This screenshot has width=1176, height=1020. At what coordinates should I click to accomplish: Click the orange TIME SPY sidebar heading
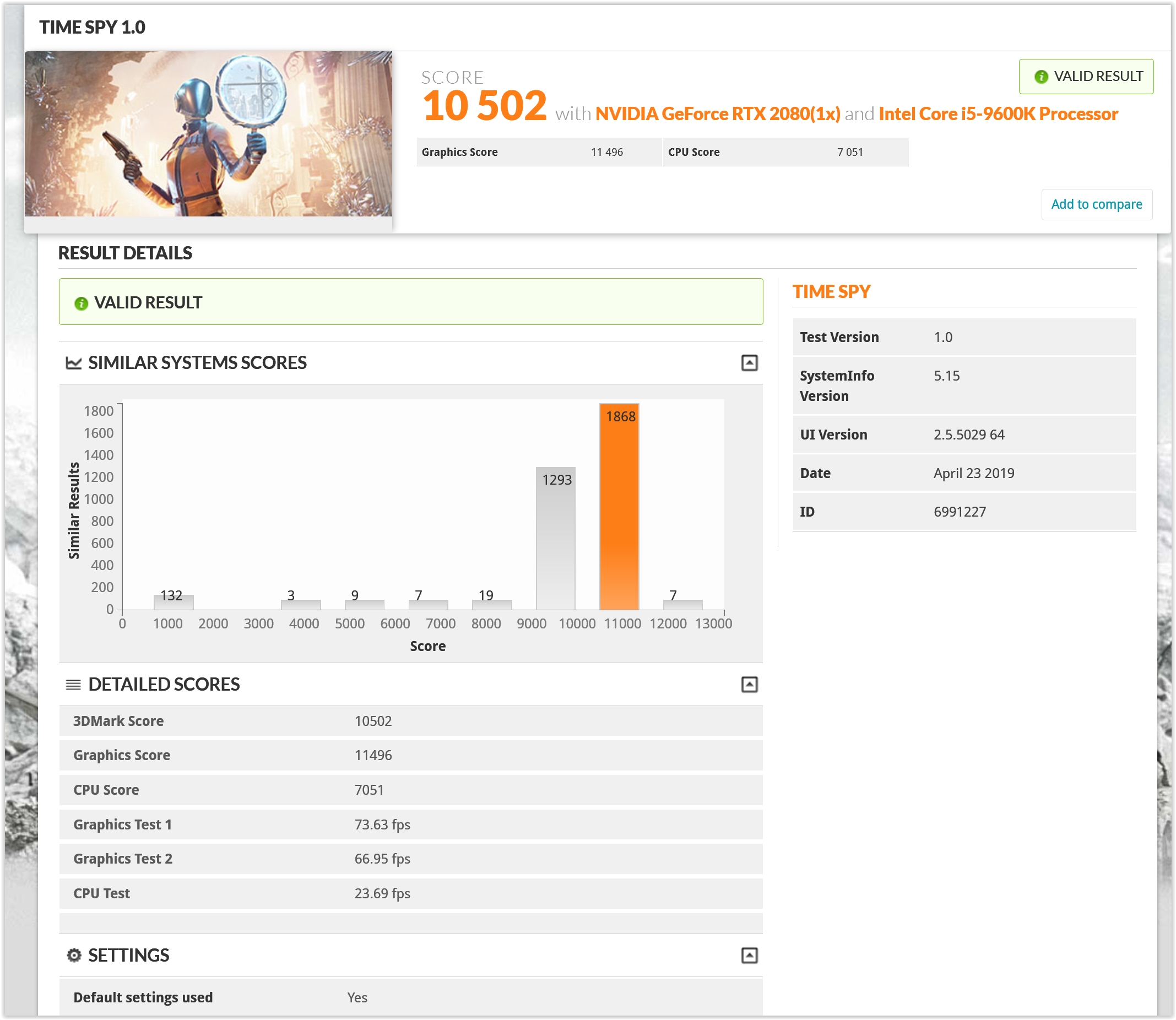tap(831, 292)
